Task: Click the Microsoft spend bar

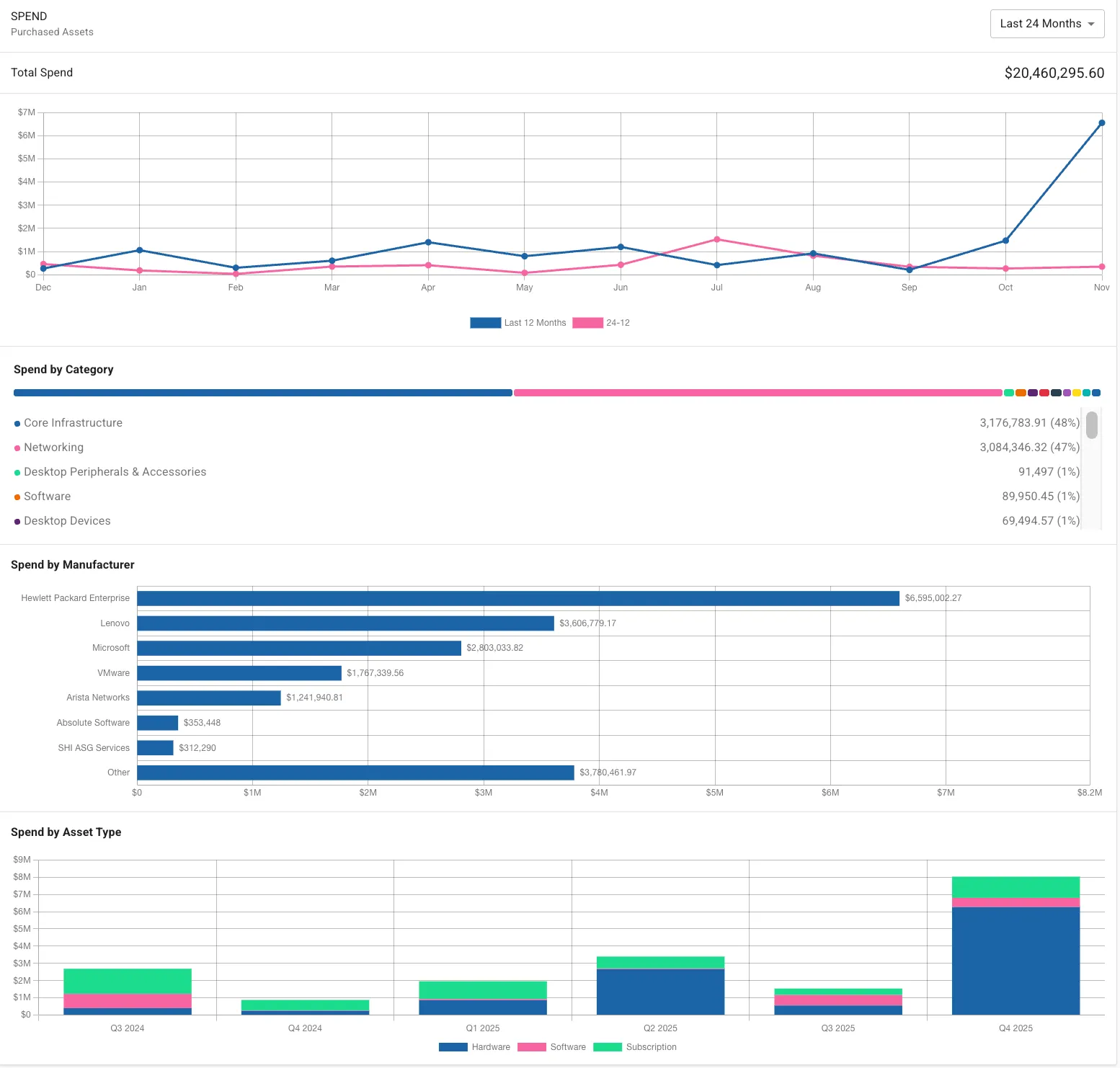Action: click(x=299, y=648)
